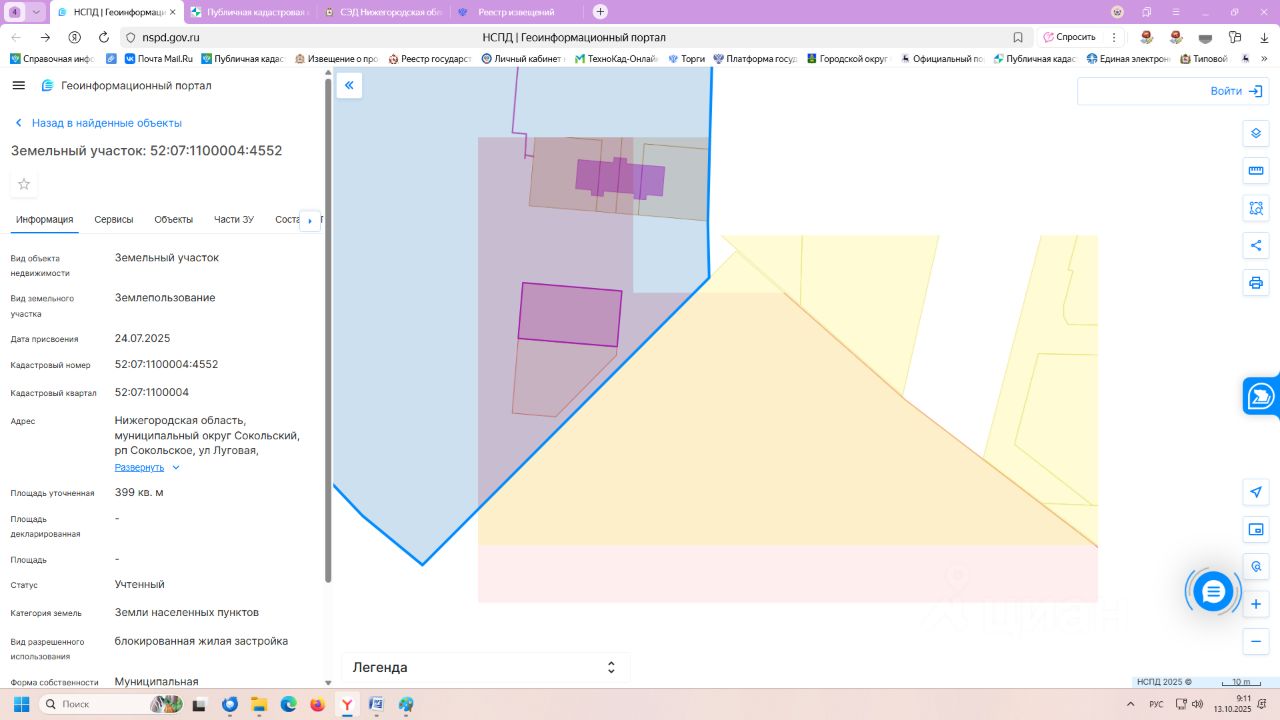Open the Личный кабинет bookmark
1280x720 pixels.
(523, 59)
